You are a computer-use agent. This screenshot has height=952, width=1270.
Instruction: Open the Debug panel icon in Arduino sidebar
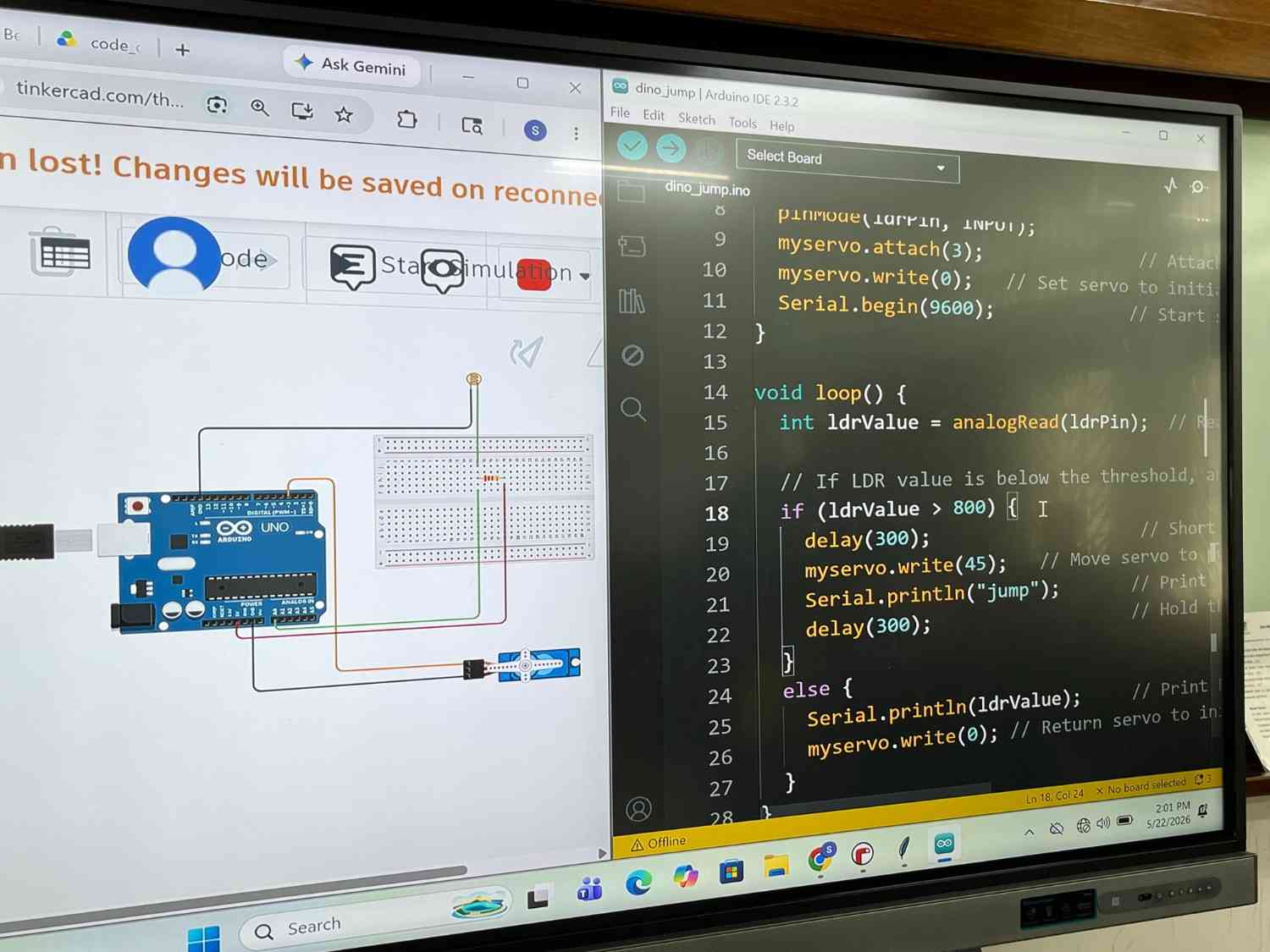tap(632, 355)
